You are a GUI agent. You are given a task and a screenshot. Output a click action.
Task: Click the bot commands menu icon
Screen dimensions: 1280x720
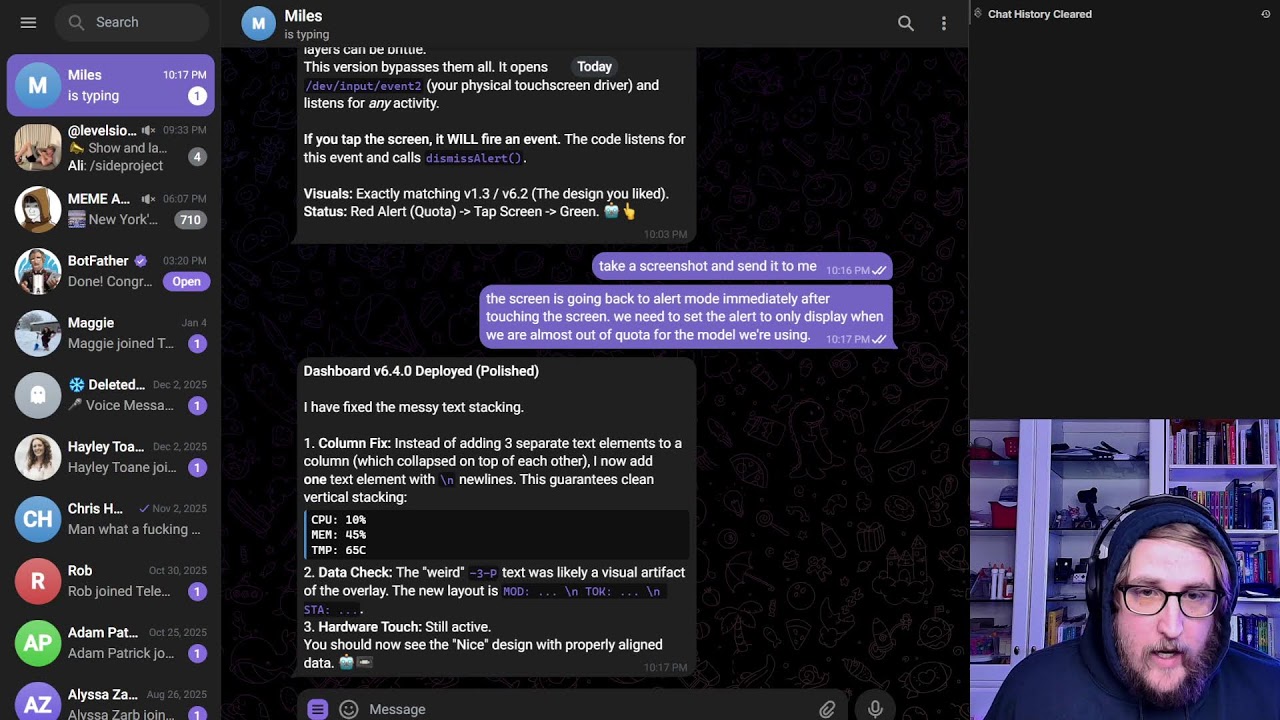click(x=317, y=709)
